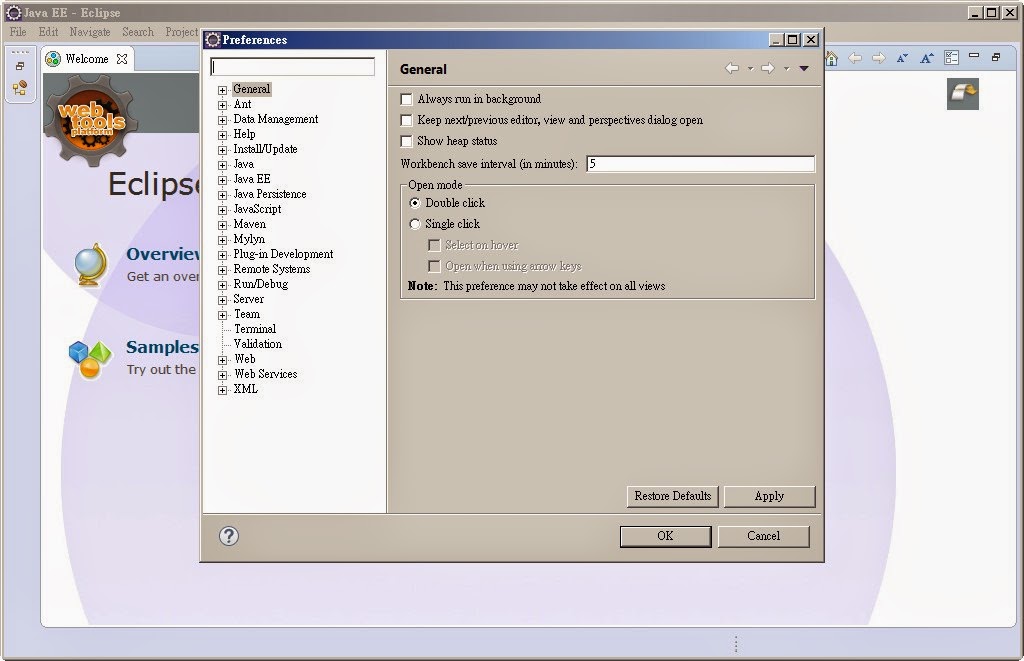Enable Always run in background checkbox

point(406,99)
